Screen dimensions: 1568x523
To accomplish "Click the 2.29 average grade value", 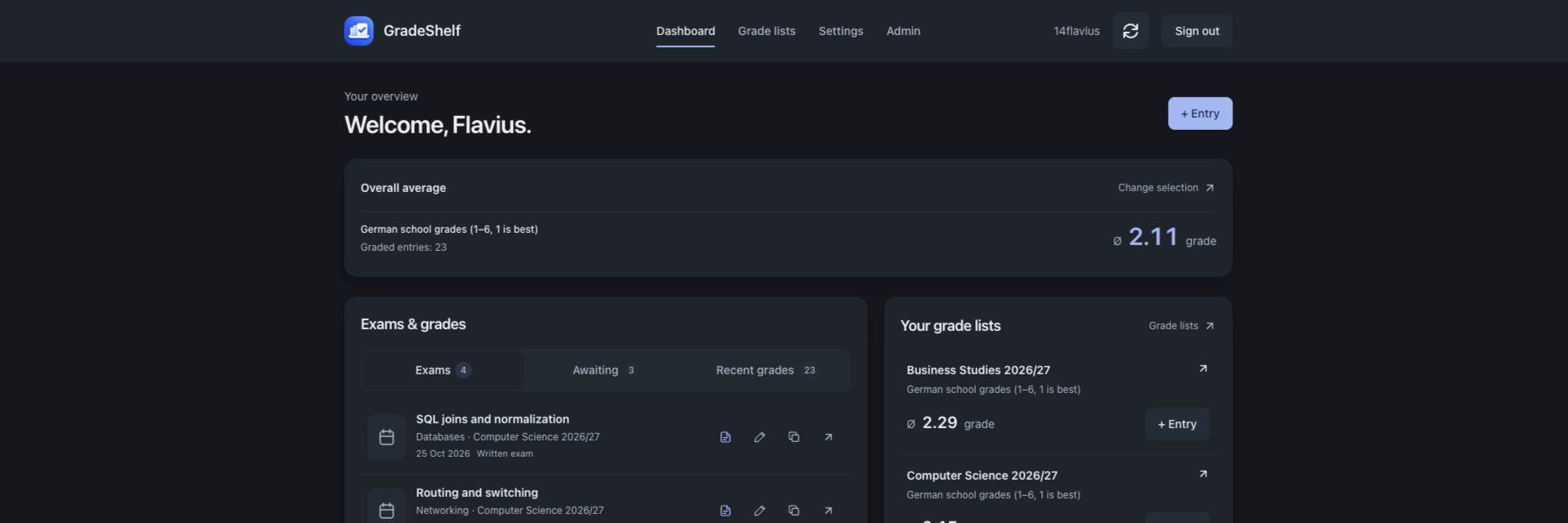I will coord(939,423).
